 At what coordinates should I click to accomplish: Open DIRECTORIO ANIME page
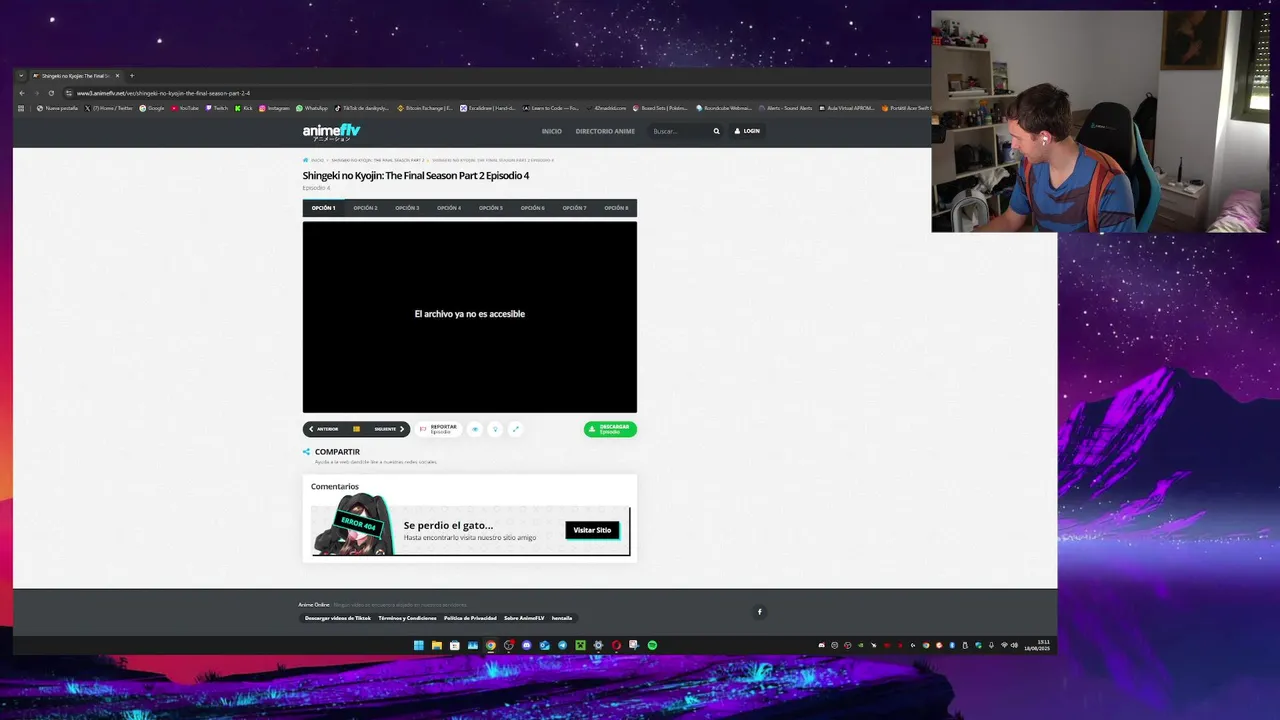click(605, 131)
